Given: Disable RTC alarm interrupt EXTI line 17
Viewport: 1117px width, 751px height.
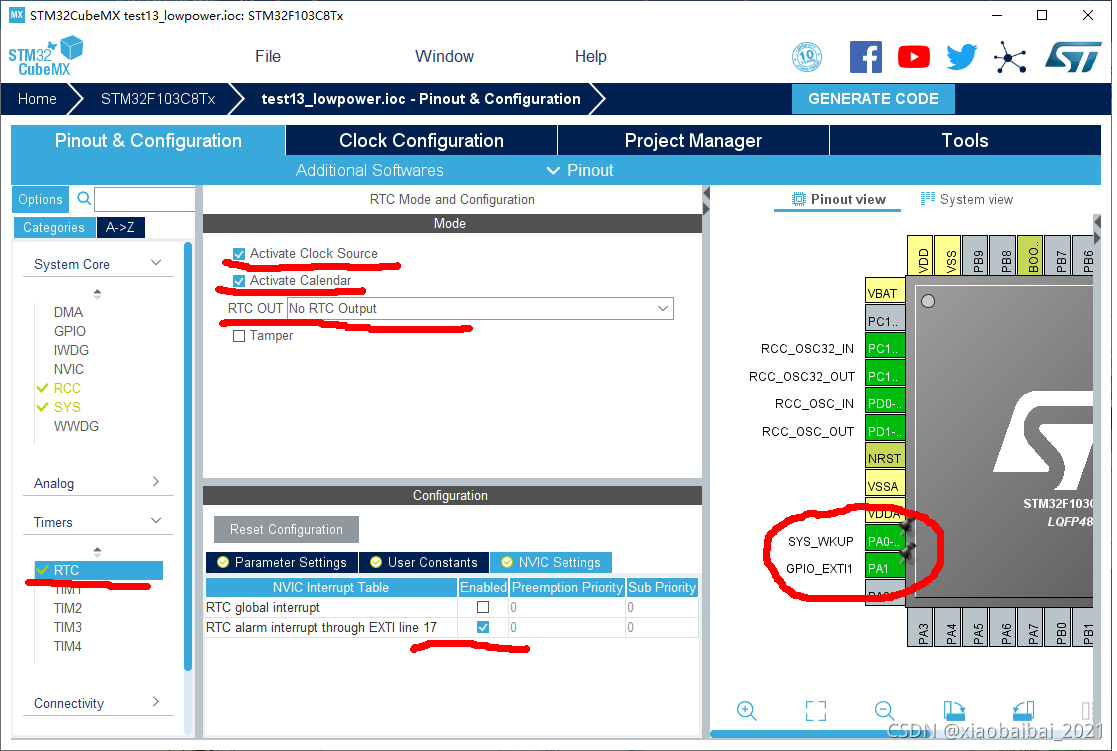Looking at the screenshot, I should pos(483,627).
